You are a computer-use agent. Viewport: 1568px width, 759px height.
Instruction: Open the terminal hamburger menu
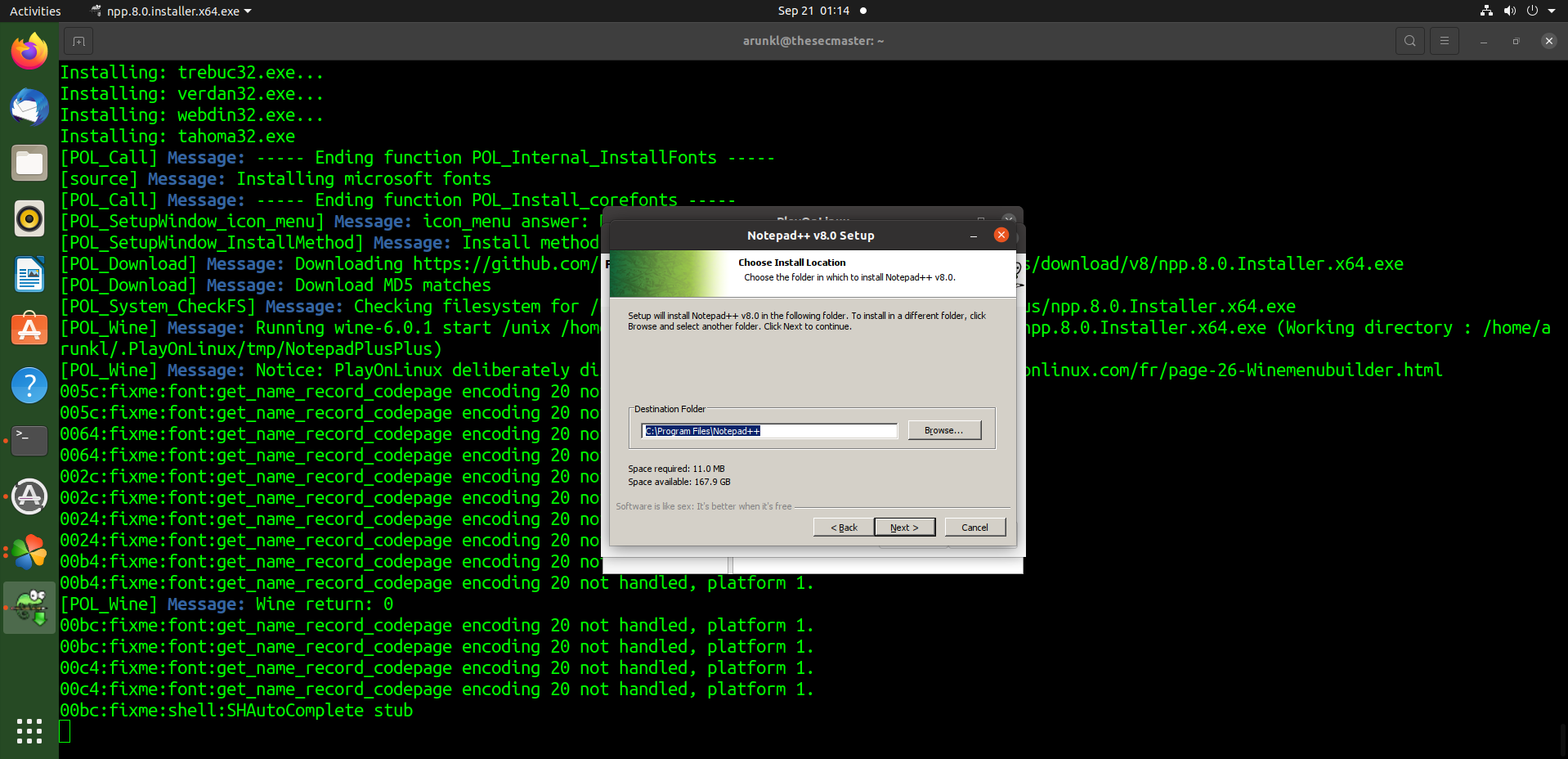(x=1445, y=41)
